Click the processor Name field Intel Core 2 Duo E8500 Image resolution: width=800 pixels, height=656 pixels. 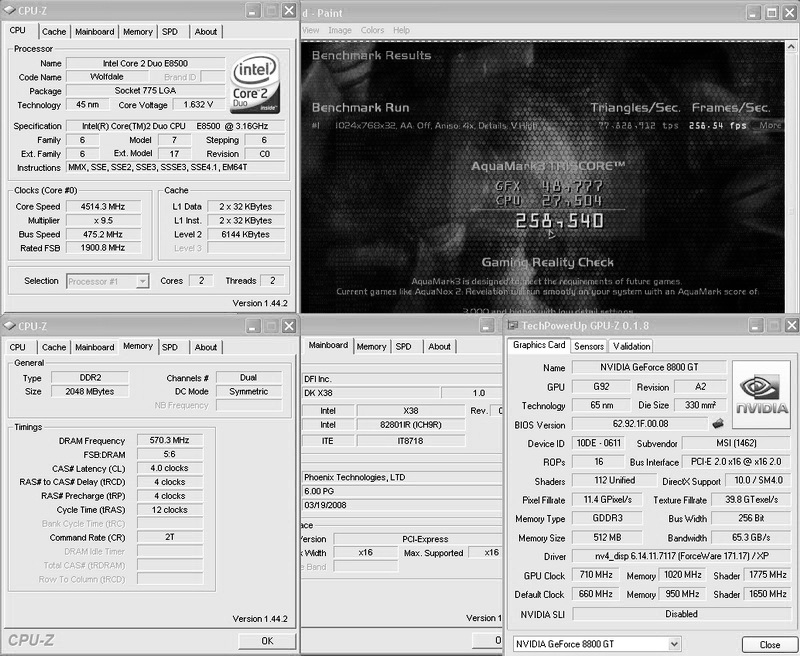coord(145,63)
